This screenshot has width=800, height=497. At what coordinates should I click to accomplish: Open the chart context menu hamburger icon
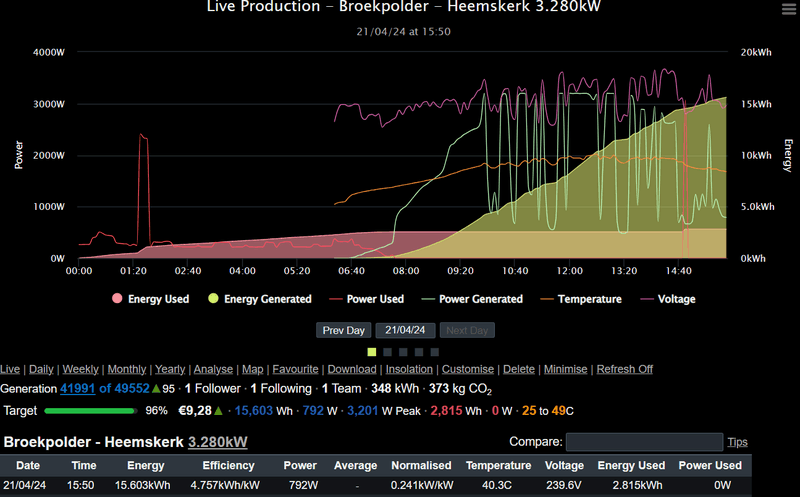(x=788, y=8)
